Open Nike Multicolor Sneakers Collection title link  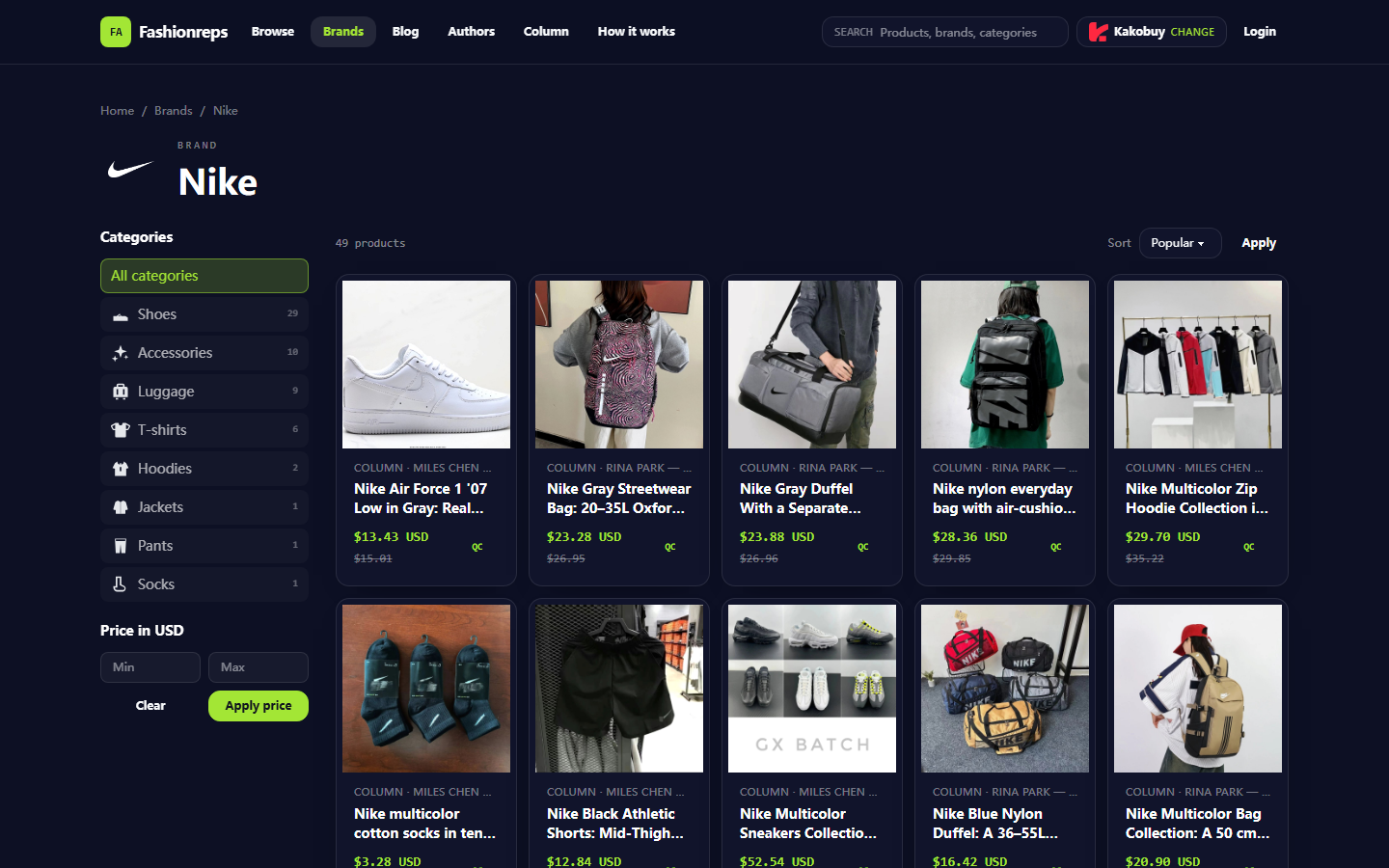click(808, 824)
